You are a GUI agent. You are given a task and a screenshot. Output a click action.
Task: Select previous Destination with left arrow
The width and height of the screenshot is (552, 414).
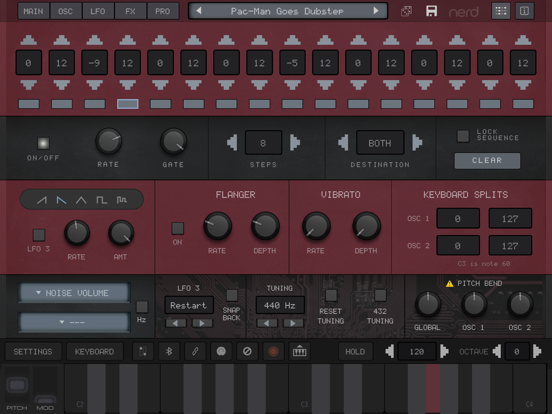[343, 143]
